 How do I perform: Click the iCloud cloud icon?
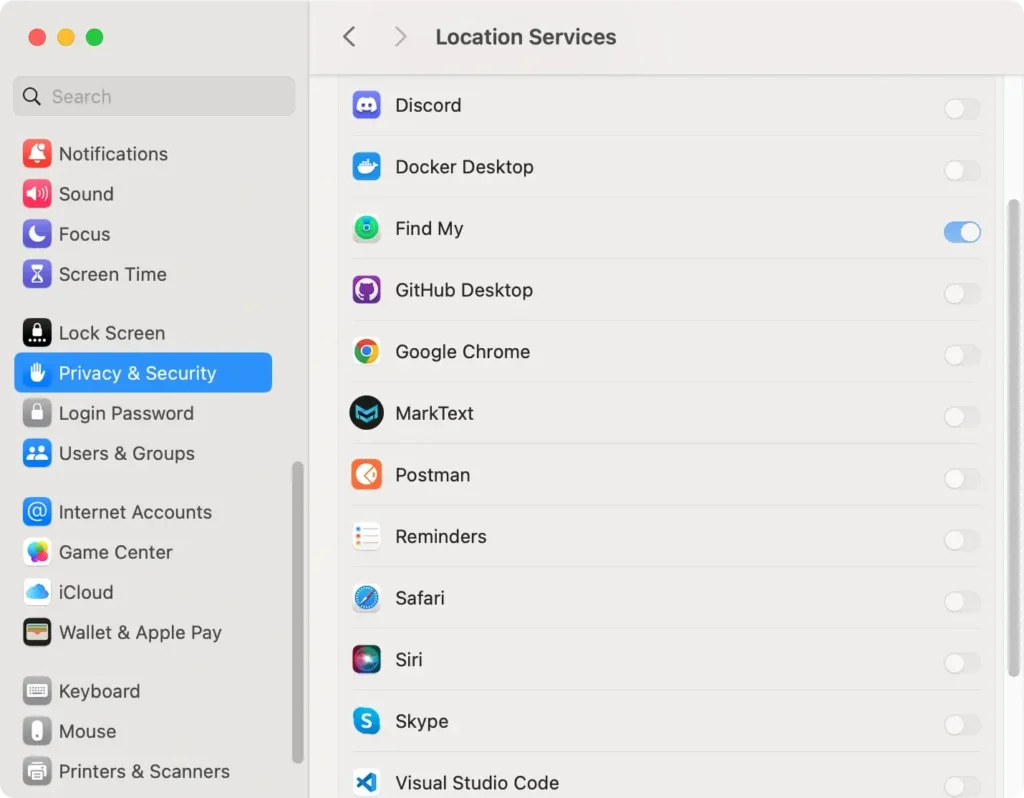click(37, 592)
